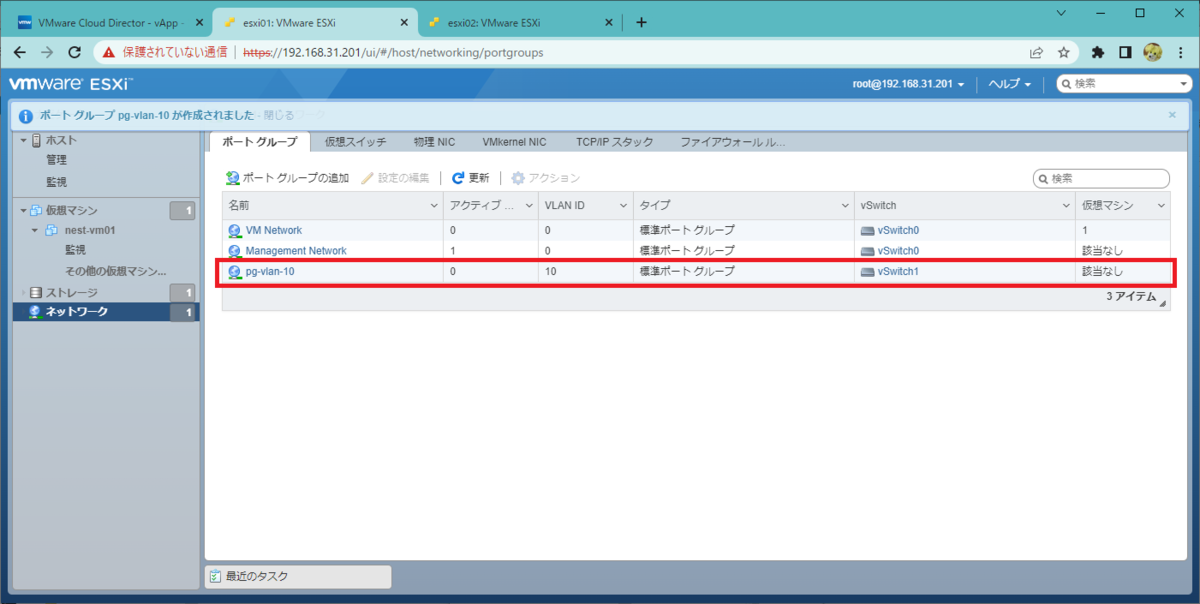Switch to the Virtual Switches tab
The width and height of the screenshot is (1200, 604).
(356, 143)
